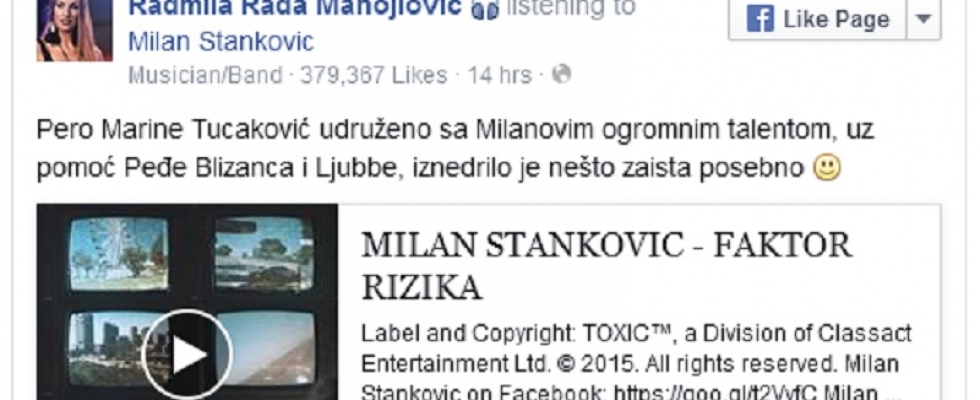Click the public globe privacy icon
Screen dimensions: 980x400
pos(561,75)
